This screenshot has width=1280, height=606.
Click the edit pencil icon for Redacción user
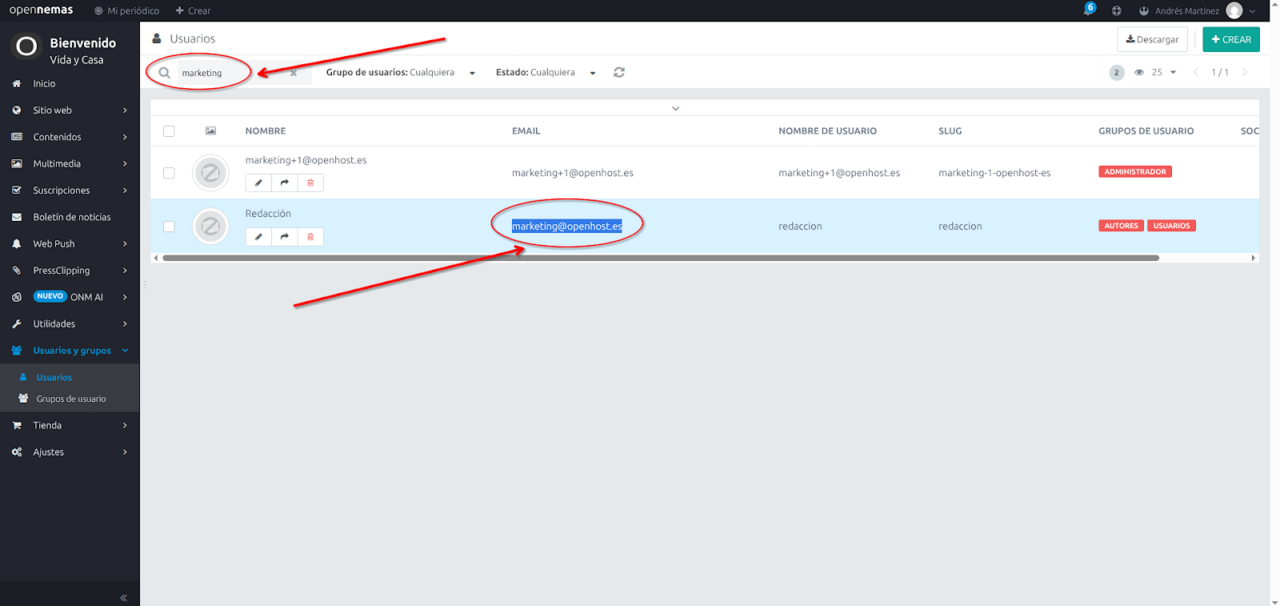click(258, 237)
